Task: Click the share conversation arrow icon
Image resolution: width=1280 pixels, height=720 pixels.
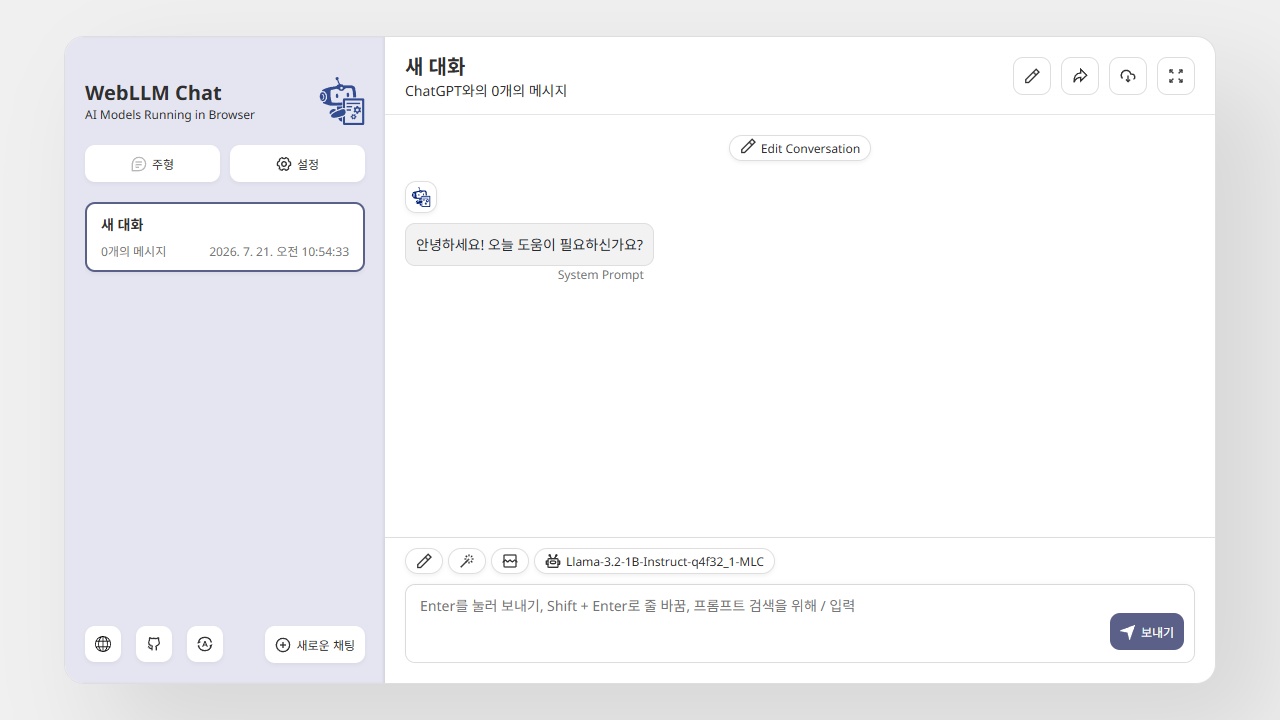Action: pos(1080,76)
